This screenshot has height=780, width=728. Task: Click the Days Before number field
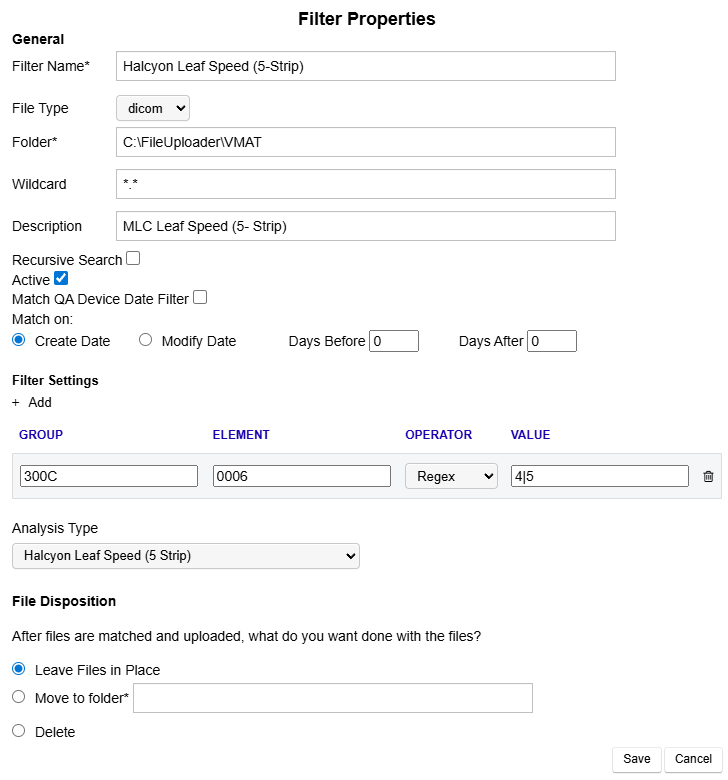(393, 341)
